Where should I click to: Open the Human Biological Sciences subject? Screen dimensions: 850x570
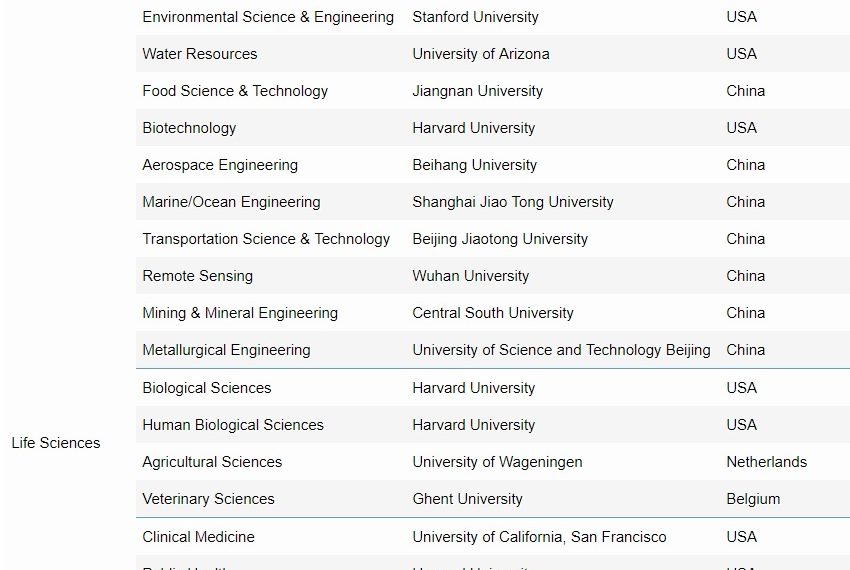pos(233,425)
